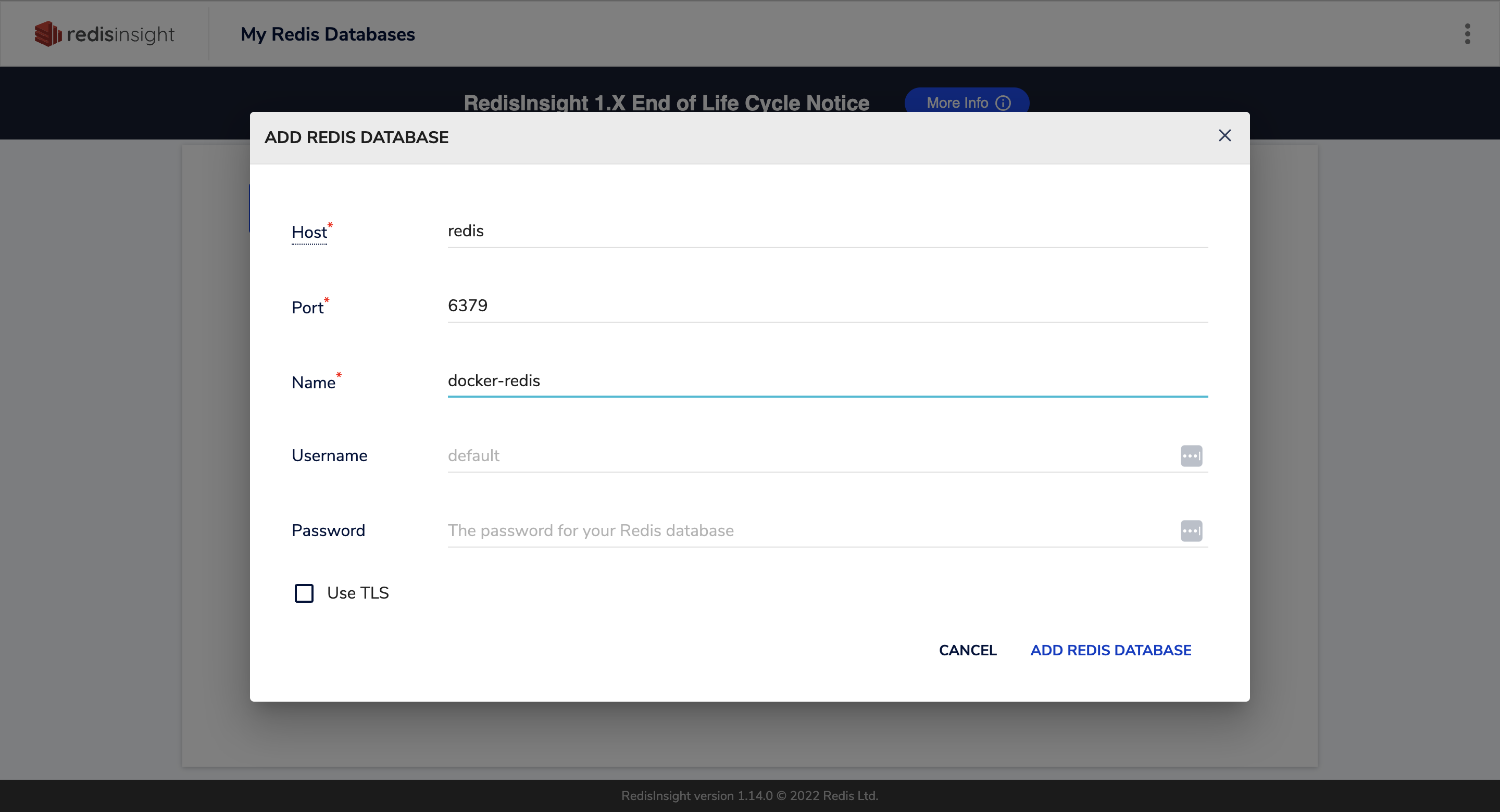Image resolution: width=1500 pixels, height=812 pixels.
Task: Click the Add Redis Database button
Action: click(x=1110, y=650)
